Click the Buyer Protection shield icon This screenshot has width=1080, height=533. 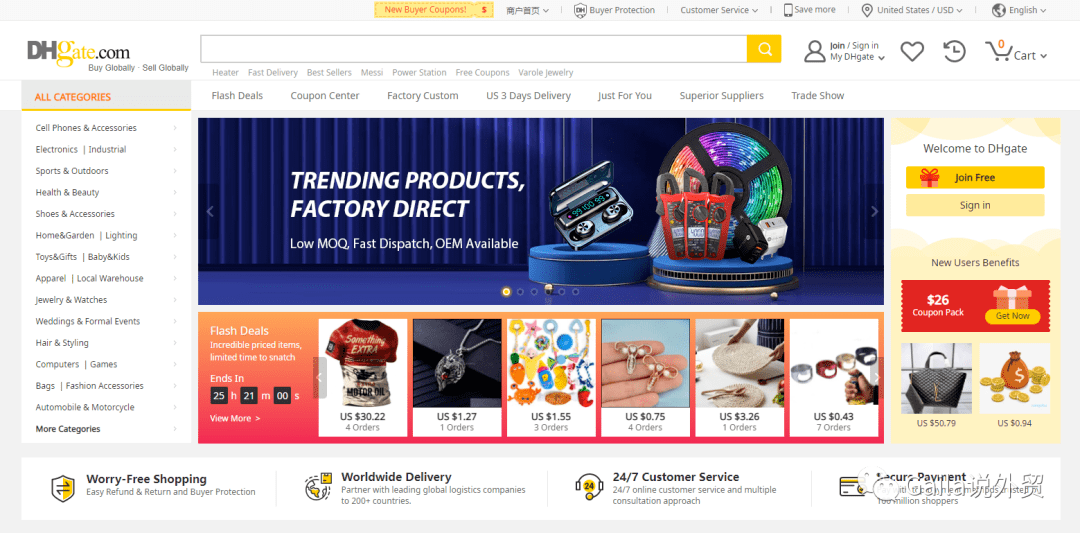point(580,10)
